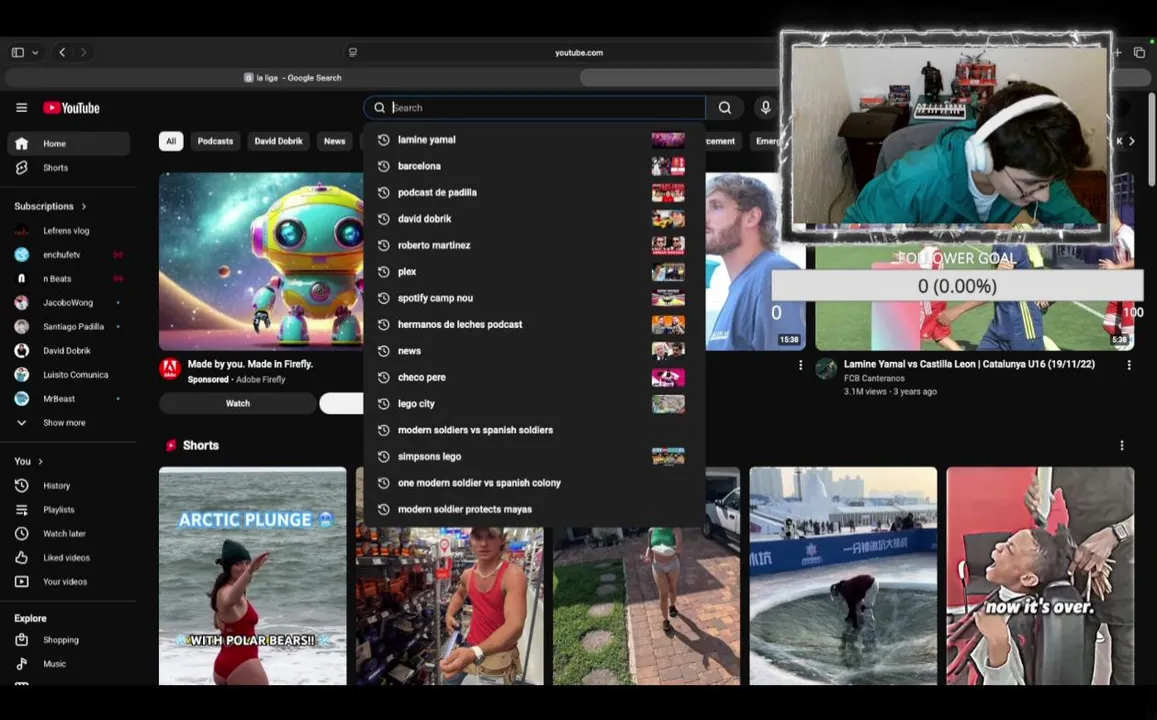The height and width of the screenshot is (720, 1157).
Task: Open Safari page reader icon in address bar
Action: pyautogui.click(x=353, y=52)
